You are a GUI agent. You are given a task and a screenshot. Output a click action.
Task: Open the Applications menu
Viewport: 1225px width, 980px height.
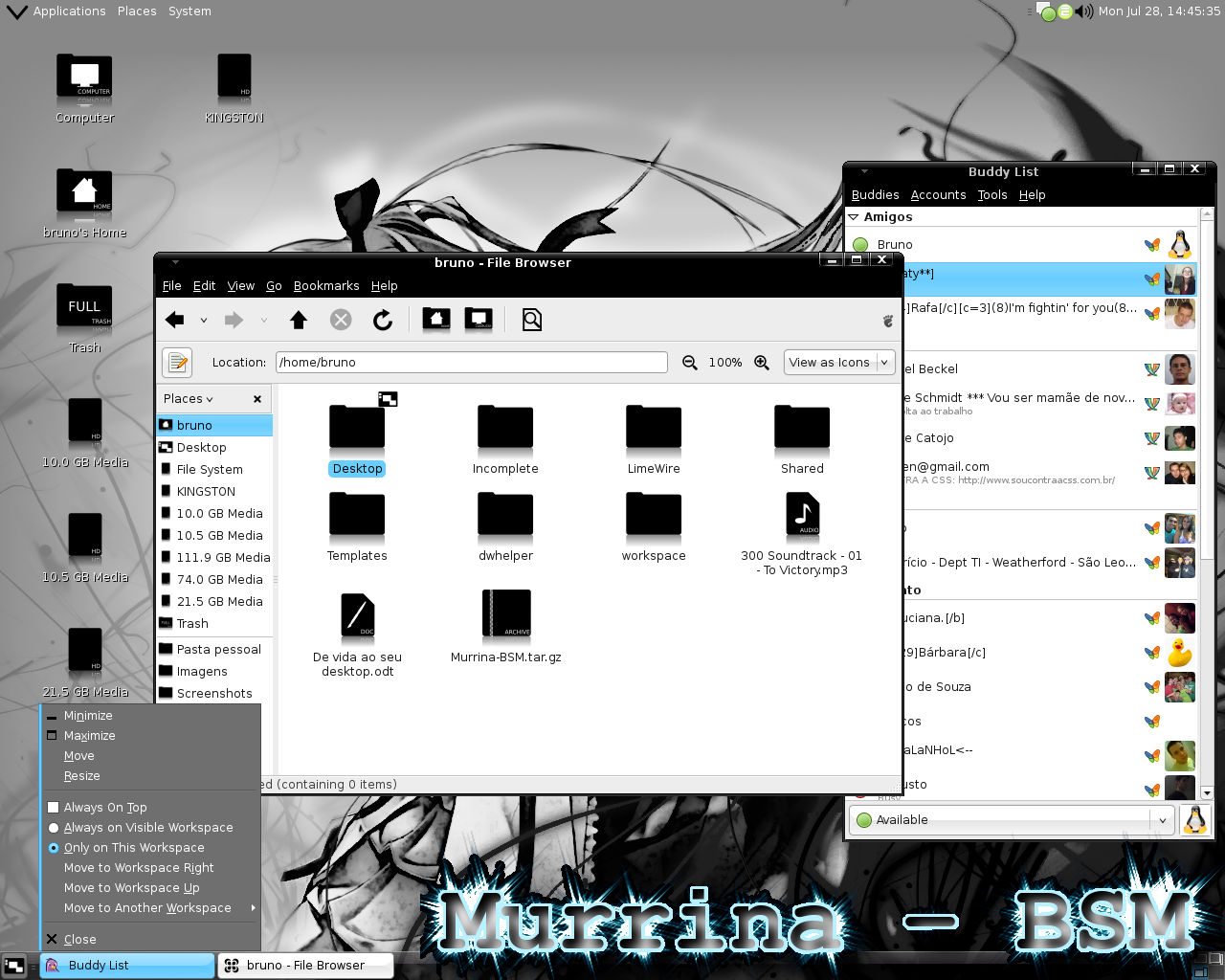click(69, 11)
